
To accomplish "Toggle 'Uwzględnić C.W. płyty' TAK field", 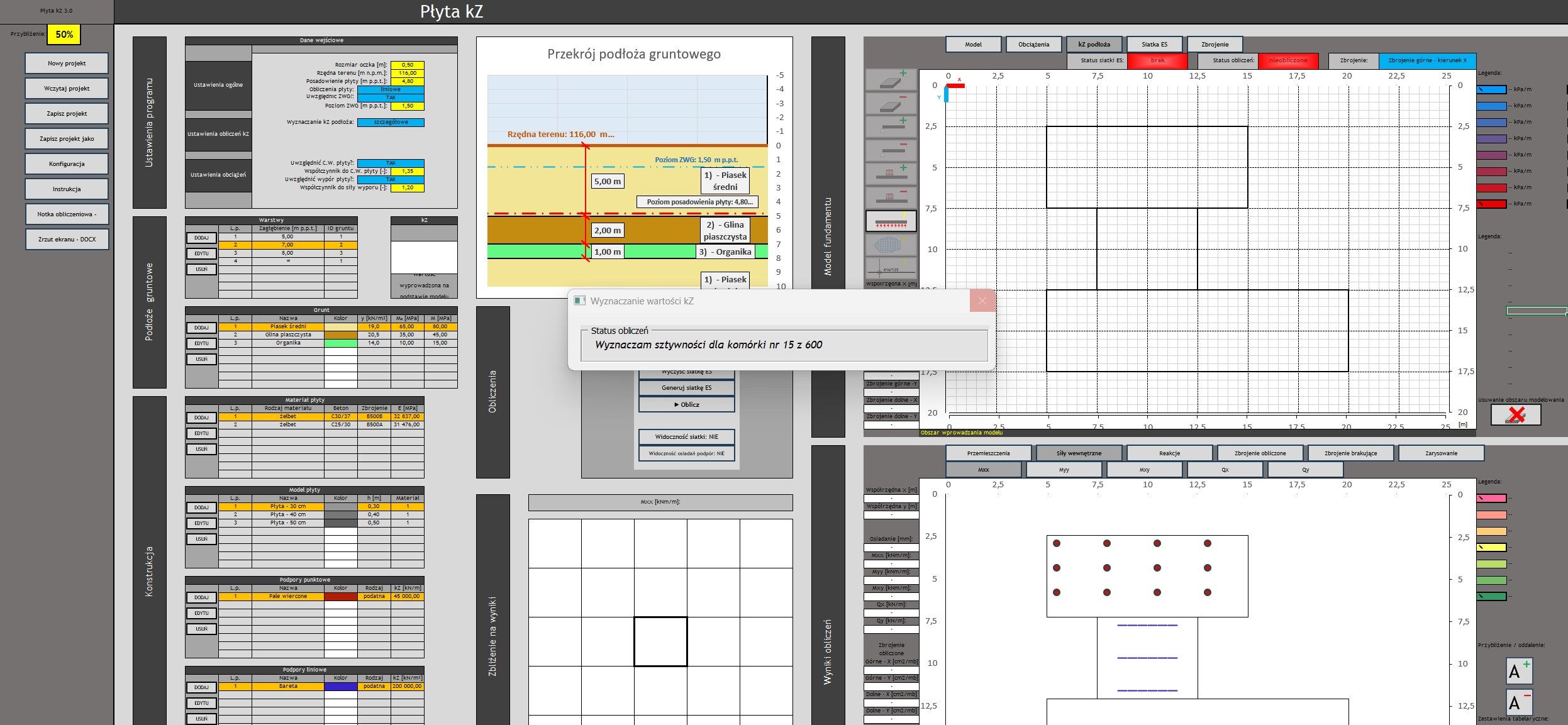I will coord(391,163).
